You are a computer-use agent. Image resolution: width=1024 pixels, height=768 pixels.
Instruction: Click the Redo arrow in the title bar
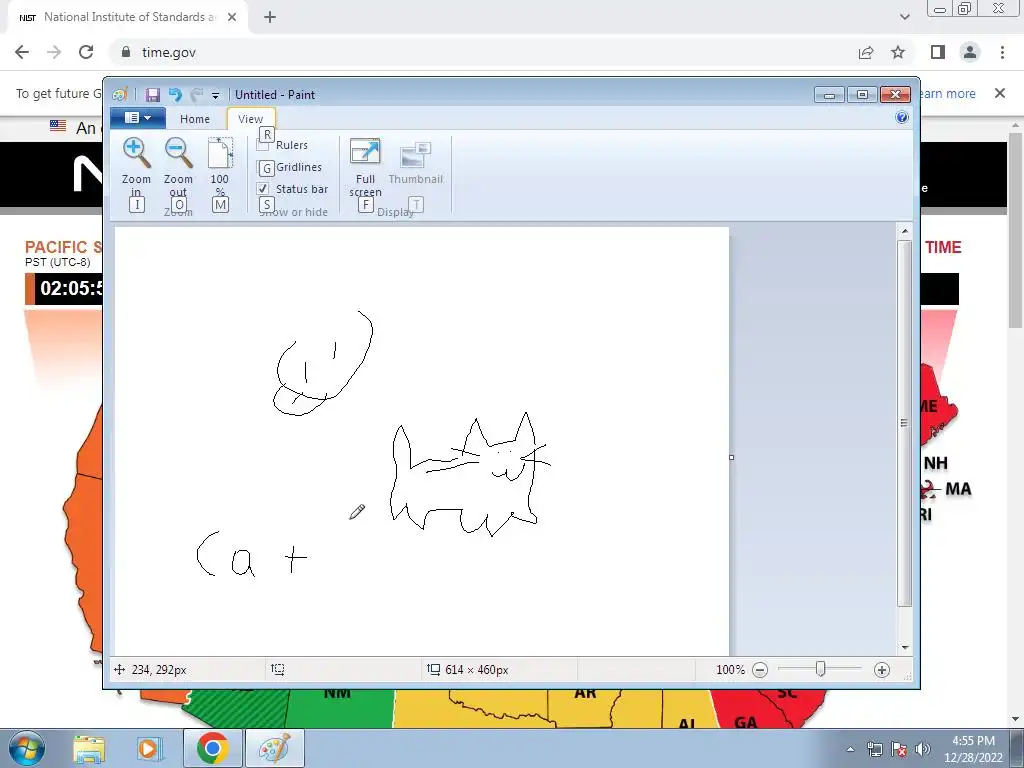pos(196,95)
